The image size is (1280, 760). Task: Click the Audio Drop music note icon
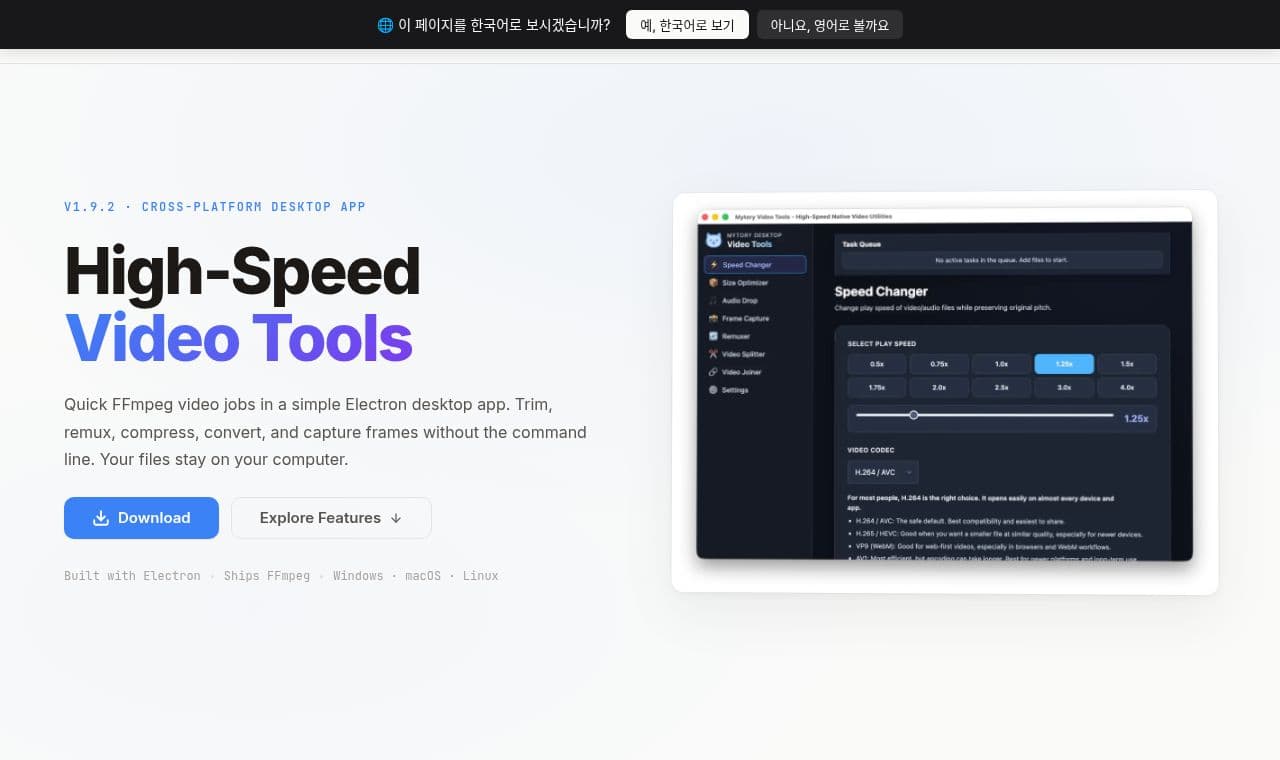coord(713,301)
